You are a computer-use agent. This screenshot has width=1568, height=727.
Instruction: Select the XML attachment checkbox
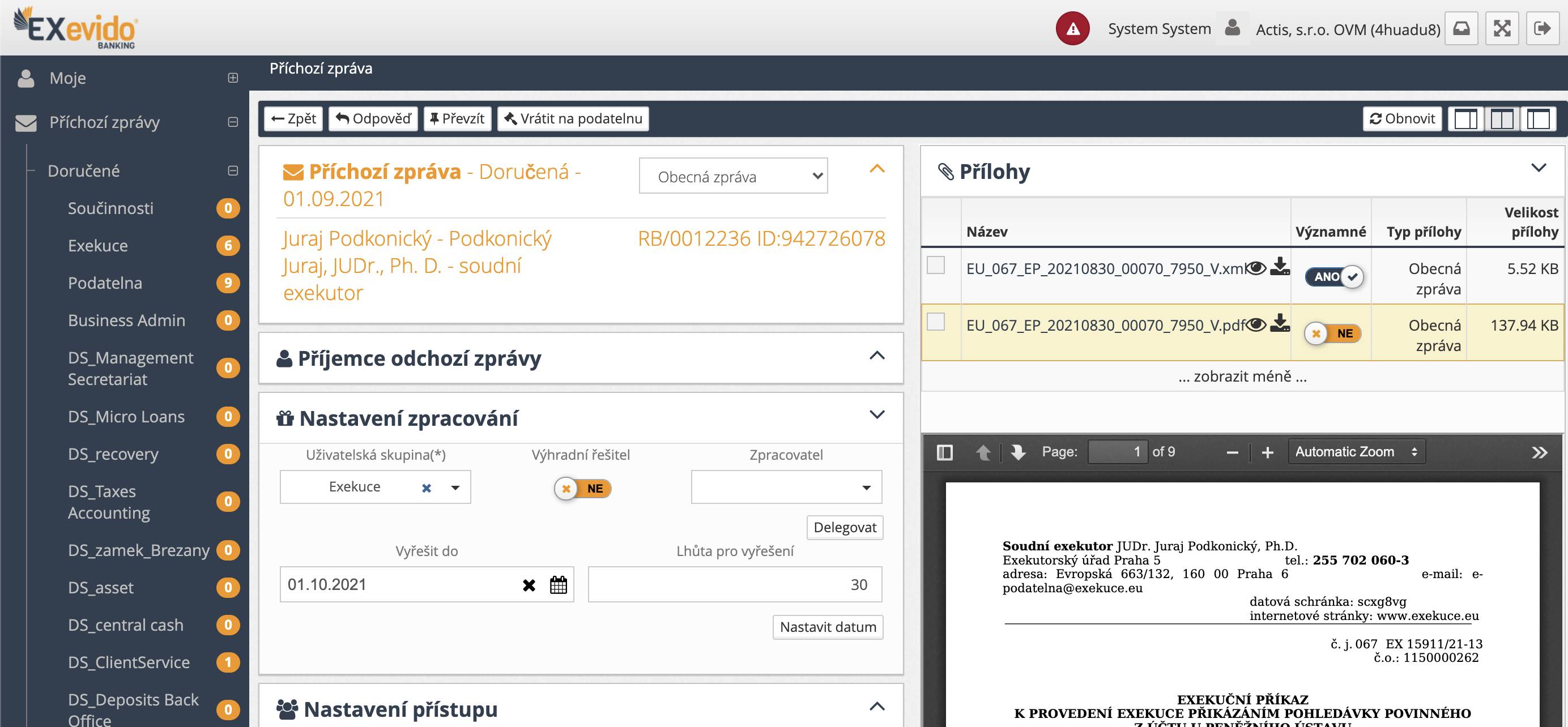tap(936, 265)
